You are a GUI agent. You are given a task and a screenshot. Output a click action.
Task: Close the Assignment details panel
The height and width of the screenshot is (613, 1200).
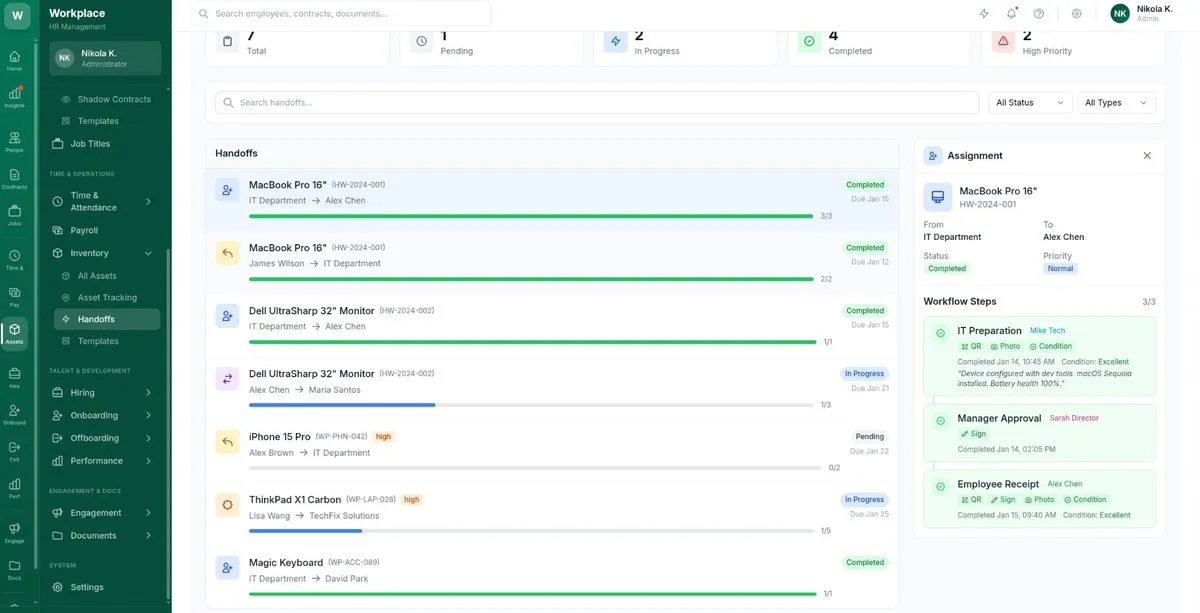(1147, 156)
